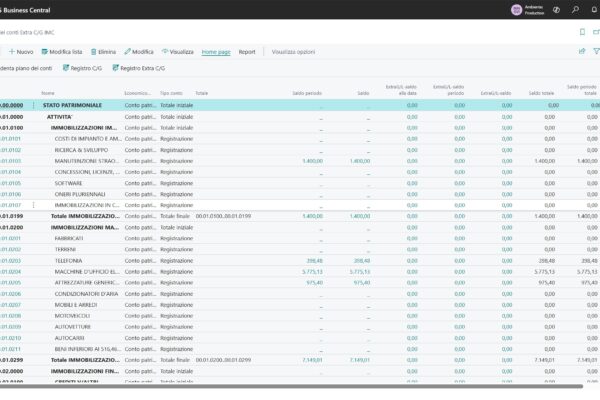Click the Registro C/G icon
Viewport: 600px width, 400px height.
coord(66,68)
